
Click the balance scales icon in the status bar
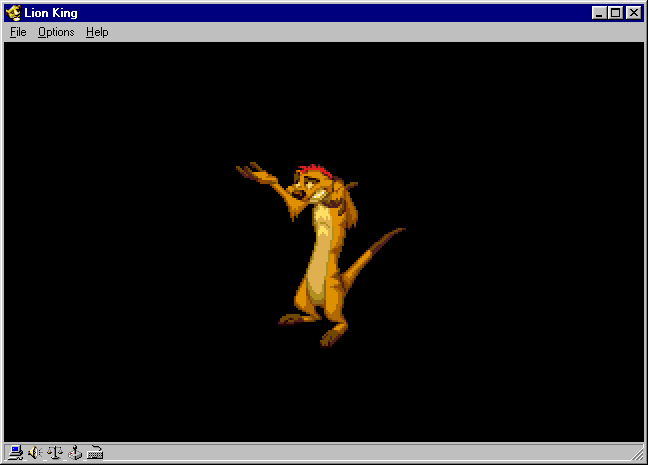[x=55, y=453]
